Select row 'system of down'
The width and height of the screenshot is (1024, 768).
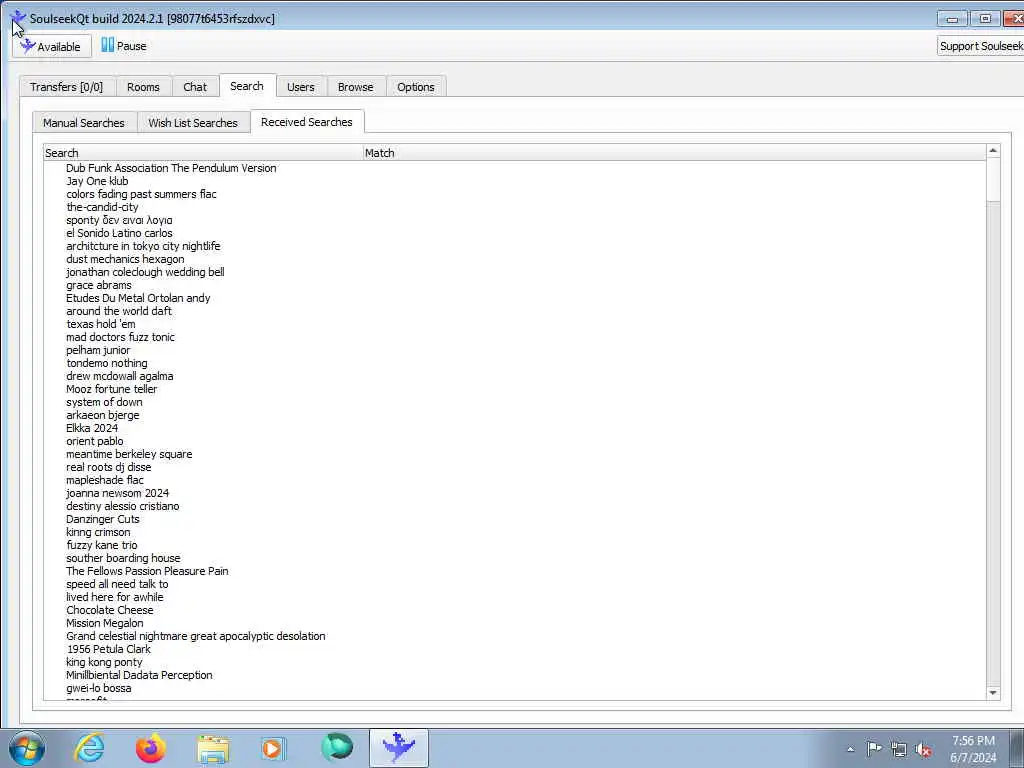coord(104,402)
